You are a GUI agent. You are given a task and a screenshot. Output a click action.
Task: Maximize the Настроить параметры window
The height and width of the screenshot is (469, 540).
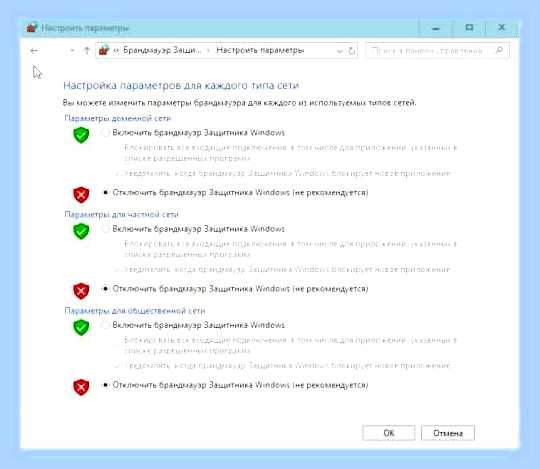point(469,28)
